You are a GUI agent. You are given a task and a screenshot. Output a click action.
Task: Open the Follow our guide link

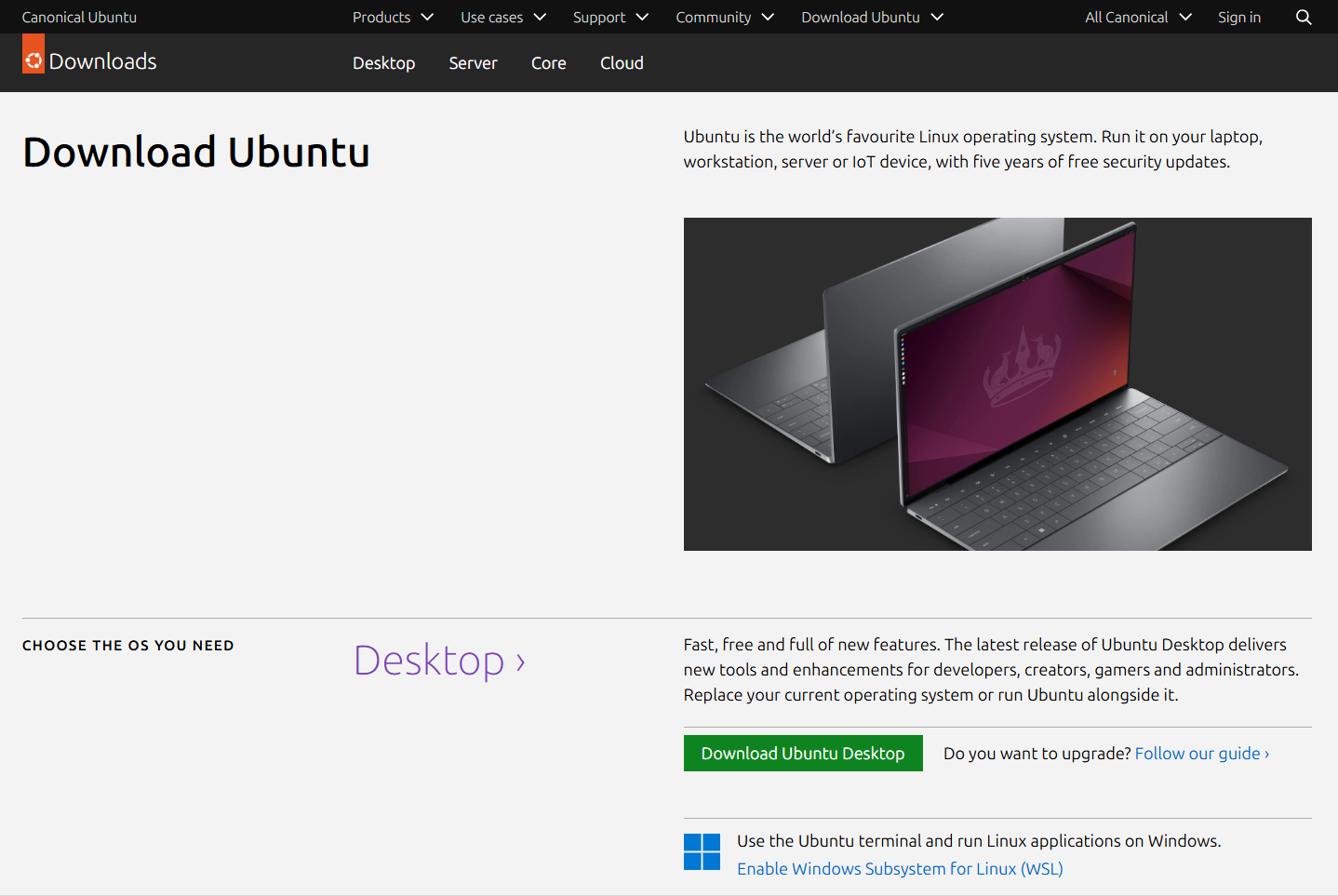(1202, 754)
